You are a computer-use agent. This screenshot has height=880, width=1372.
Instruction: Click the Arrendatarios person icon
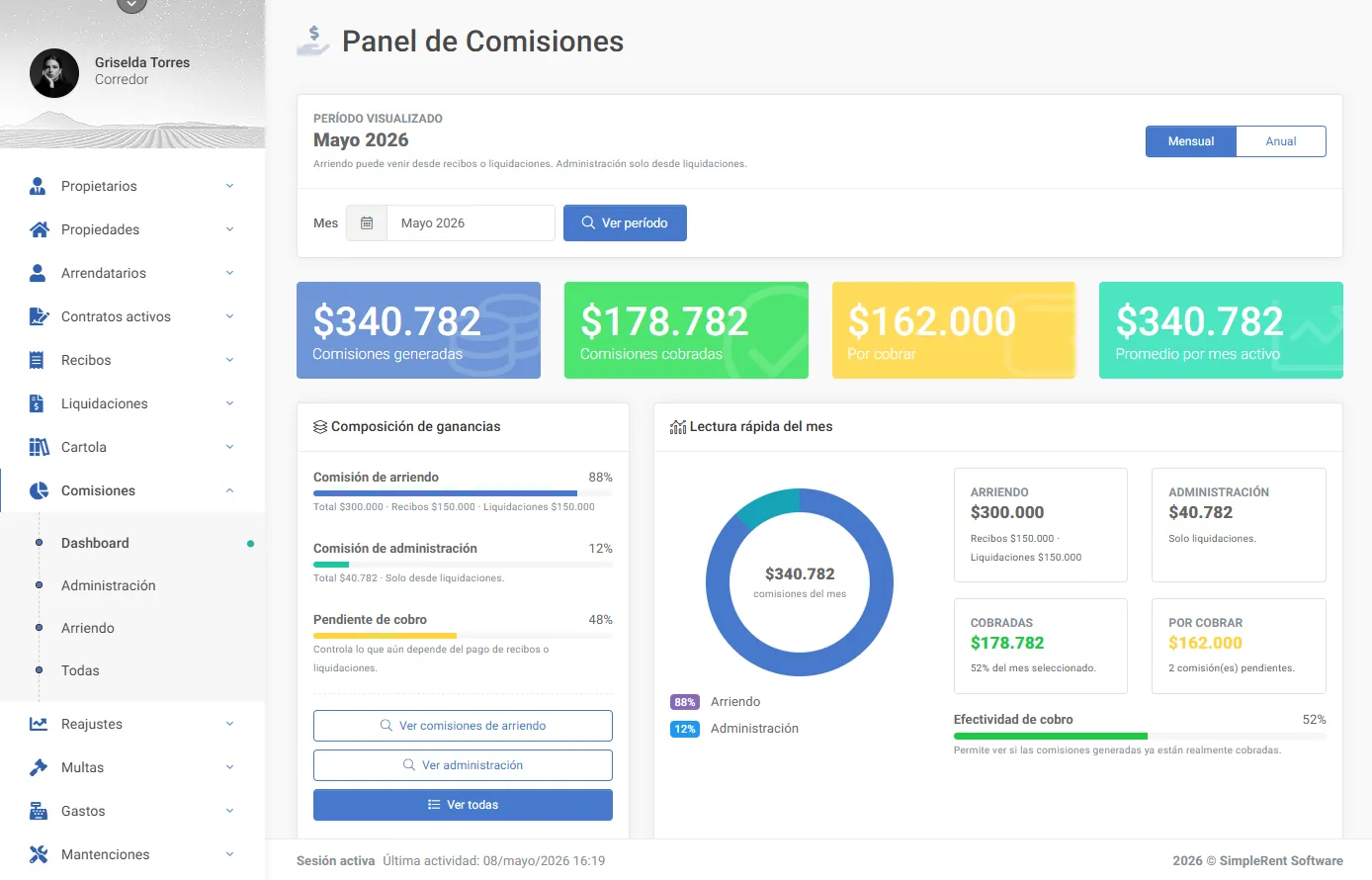click(39, 273)
